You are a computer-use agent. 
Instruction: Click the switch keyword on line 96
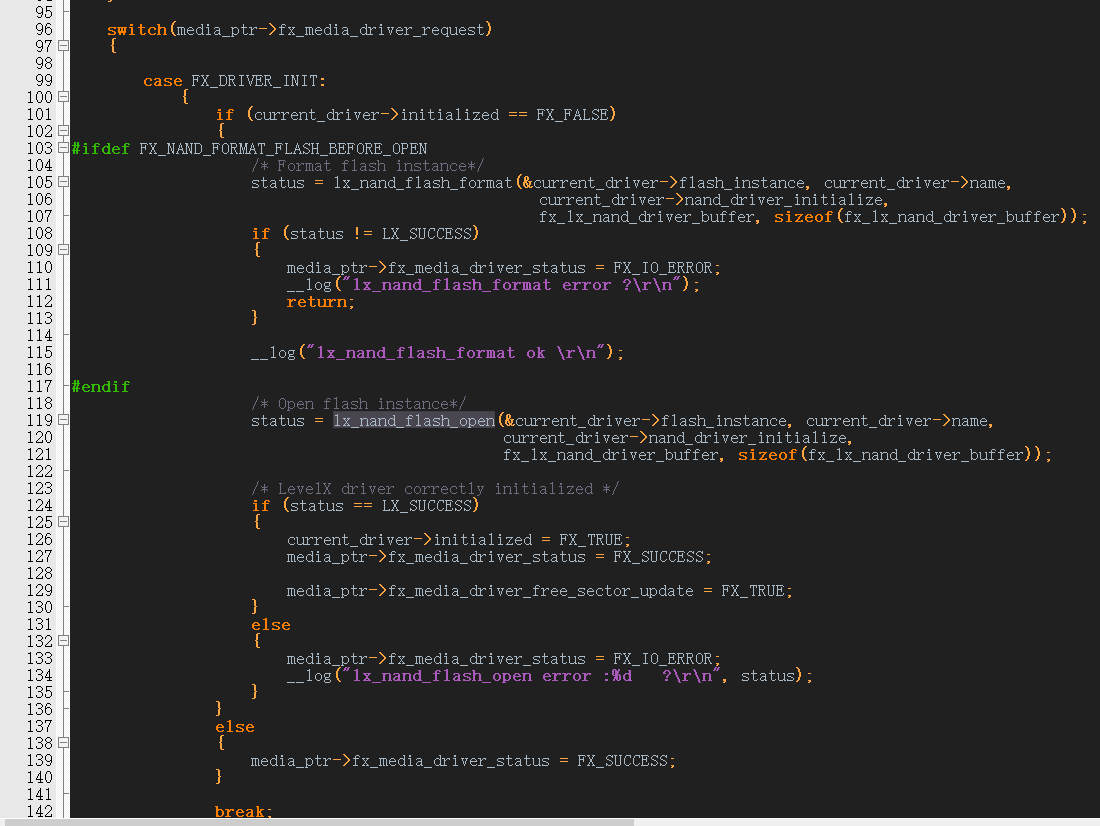click(x=134, y=29)
